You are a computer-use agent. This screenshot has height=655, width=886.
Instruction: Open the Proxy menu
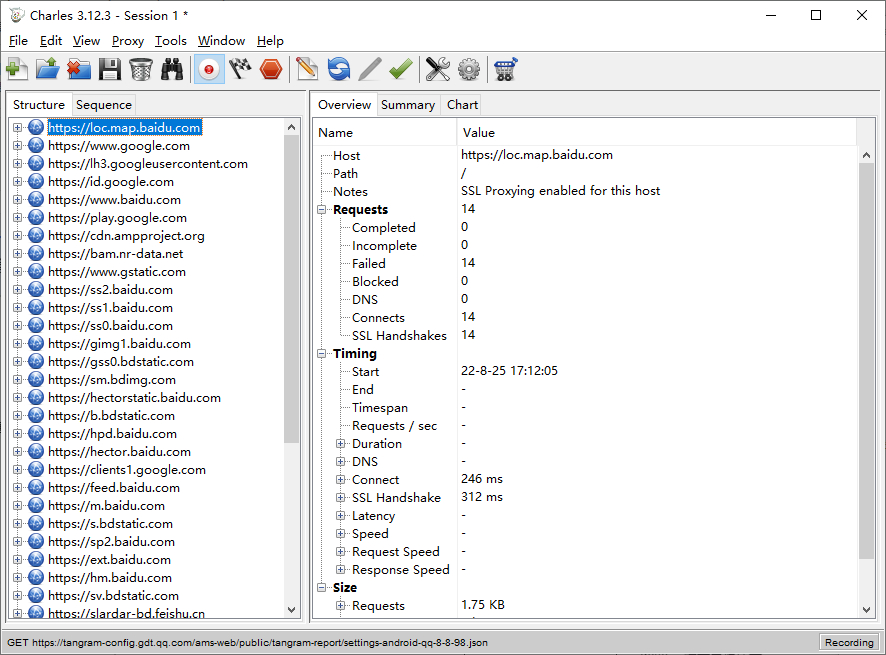[x=127, y=41]
